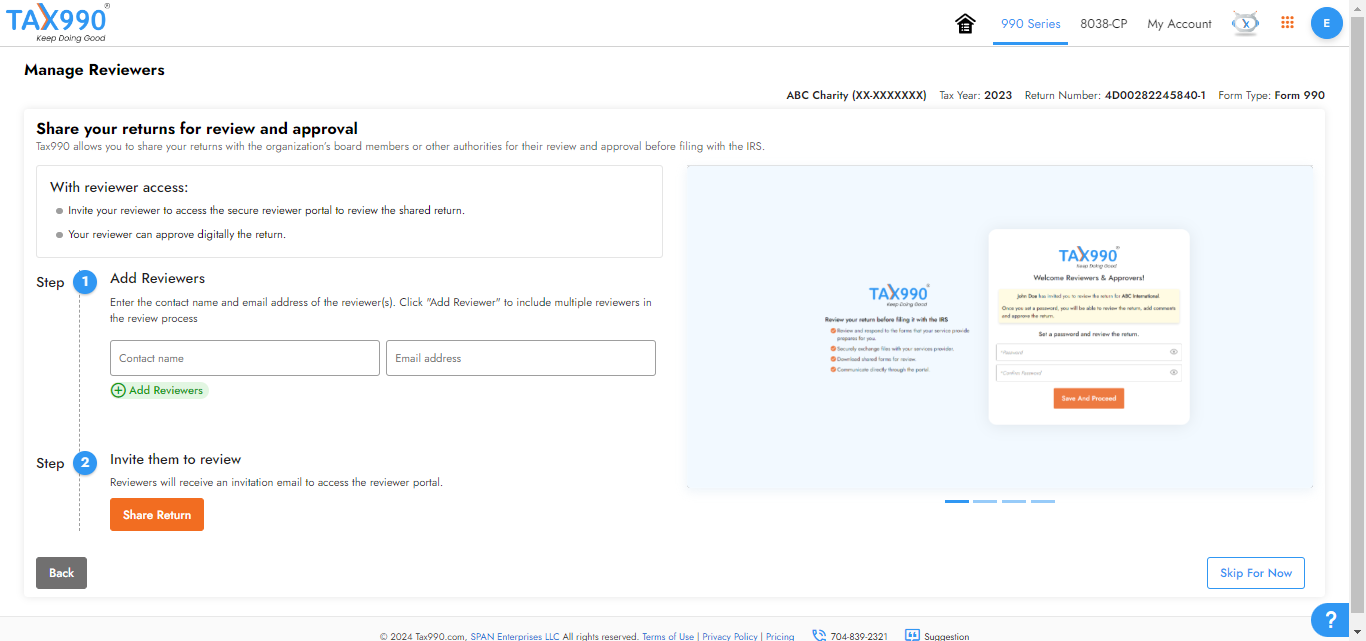Open the blue help question-mark bubble
The image size is (1366, 641).
(1330, 620)
